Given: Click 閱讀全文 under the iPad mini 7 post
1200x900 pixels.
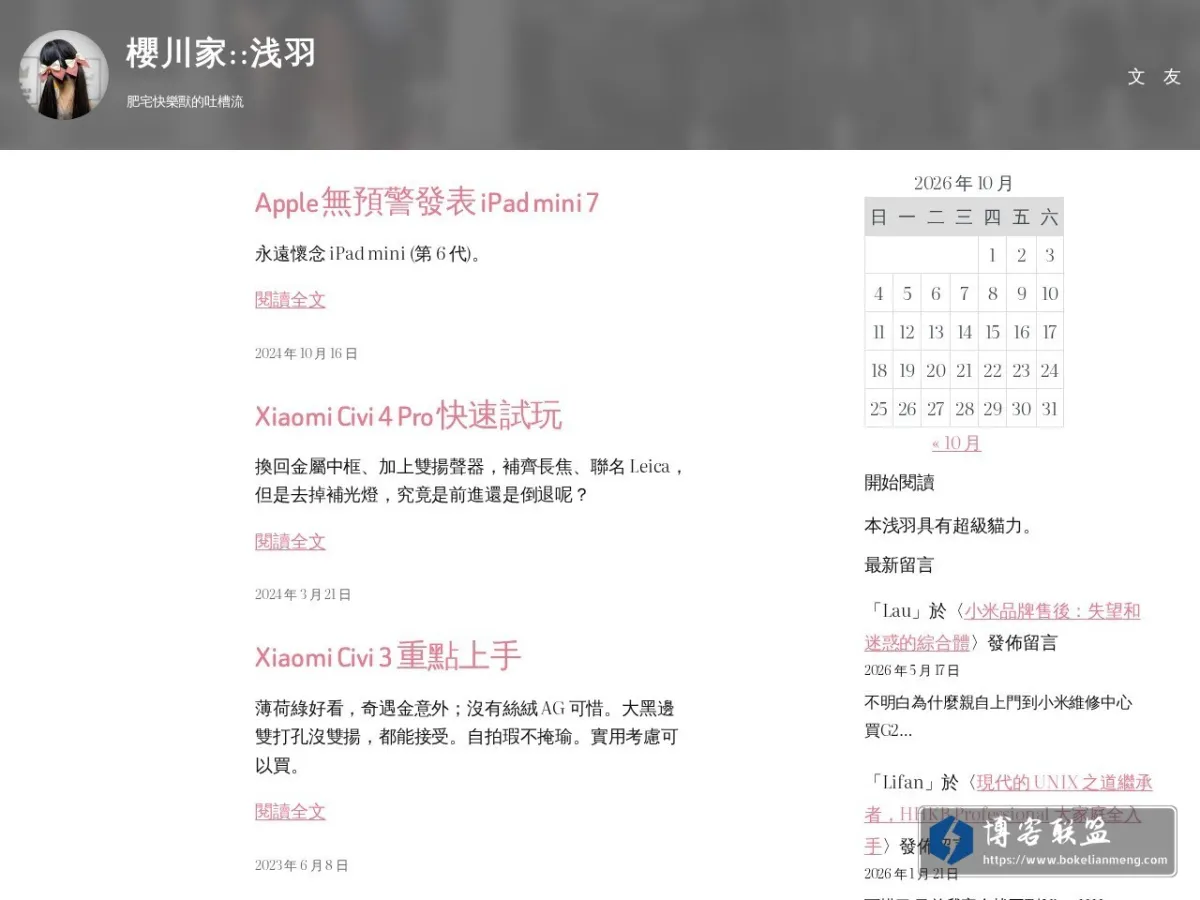Looking at the screenshot, I should (x=290, y=299).
